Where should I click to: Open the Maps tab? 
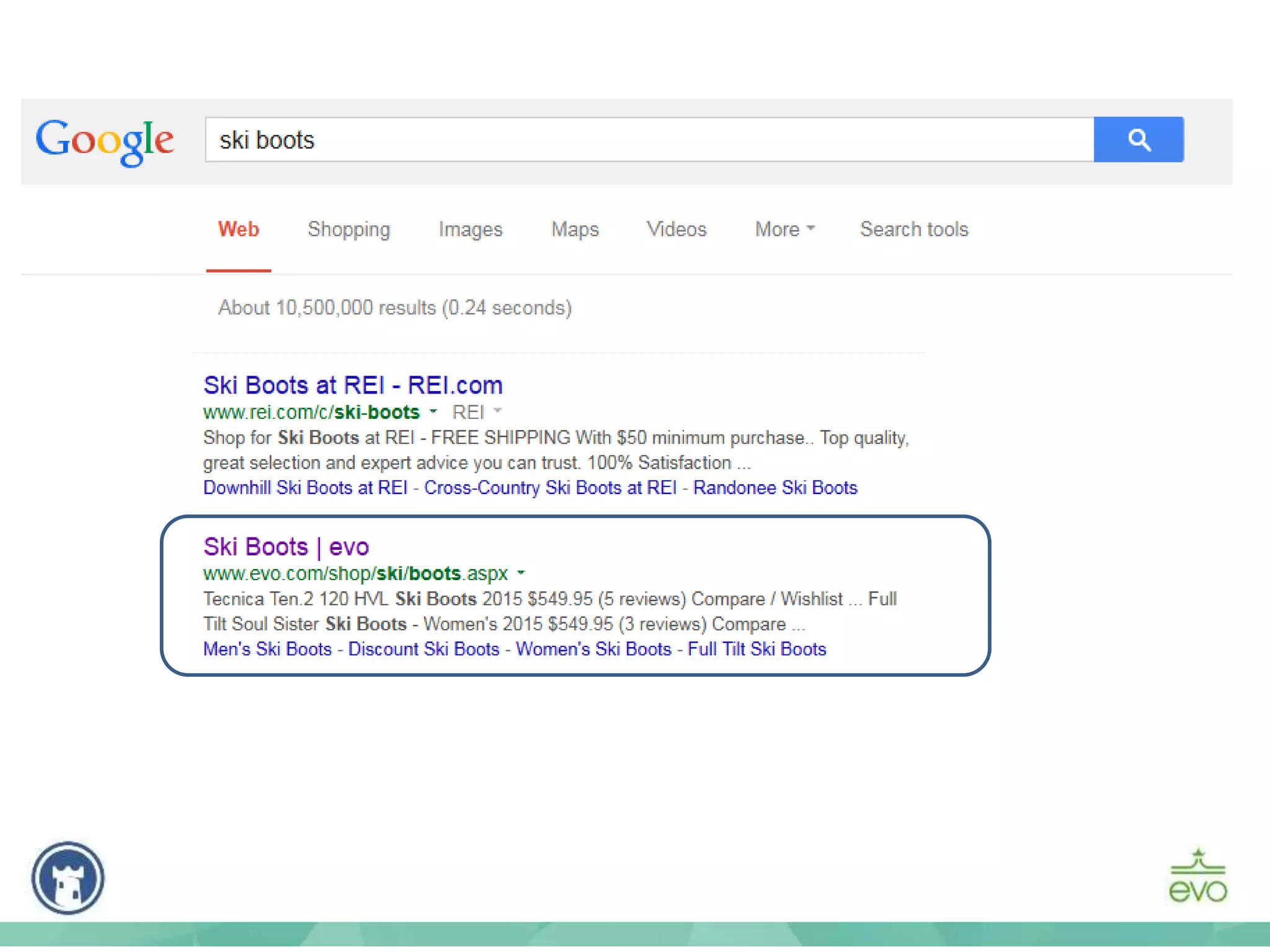(x=575, y=229)
